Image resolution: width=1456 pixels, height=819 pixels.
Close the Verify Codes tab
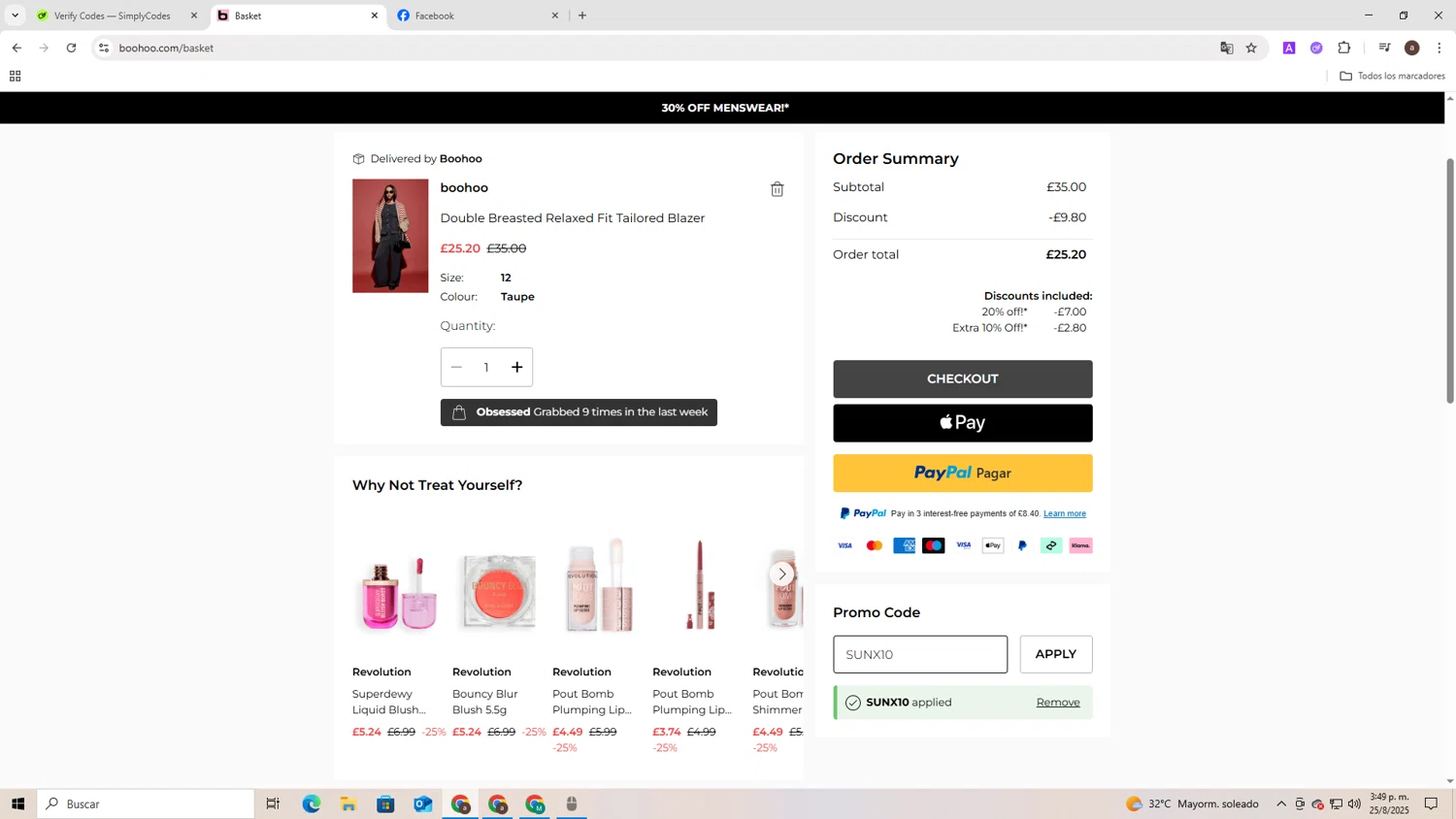pyautogui.click(x=194, y=16)
